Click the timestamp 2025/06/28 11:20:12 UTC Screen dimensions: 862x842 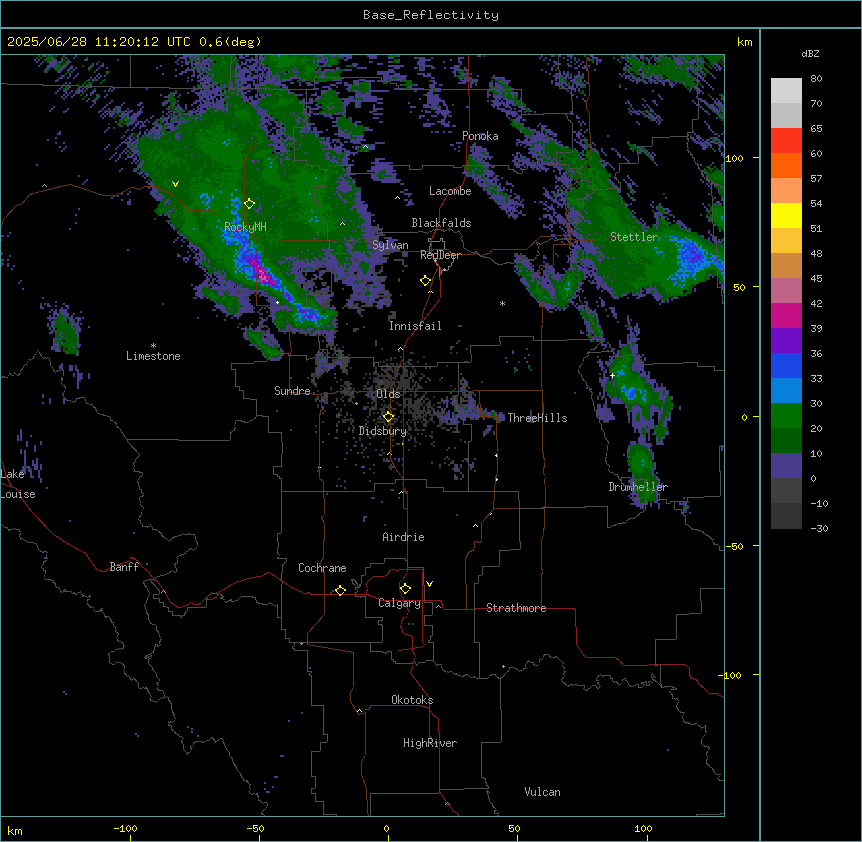tap(99, 42)
